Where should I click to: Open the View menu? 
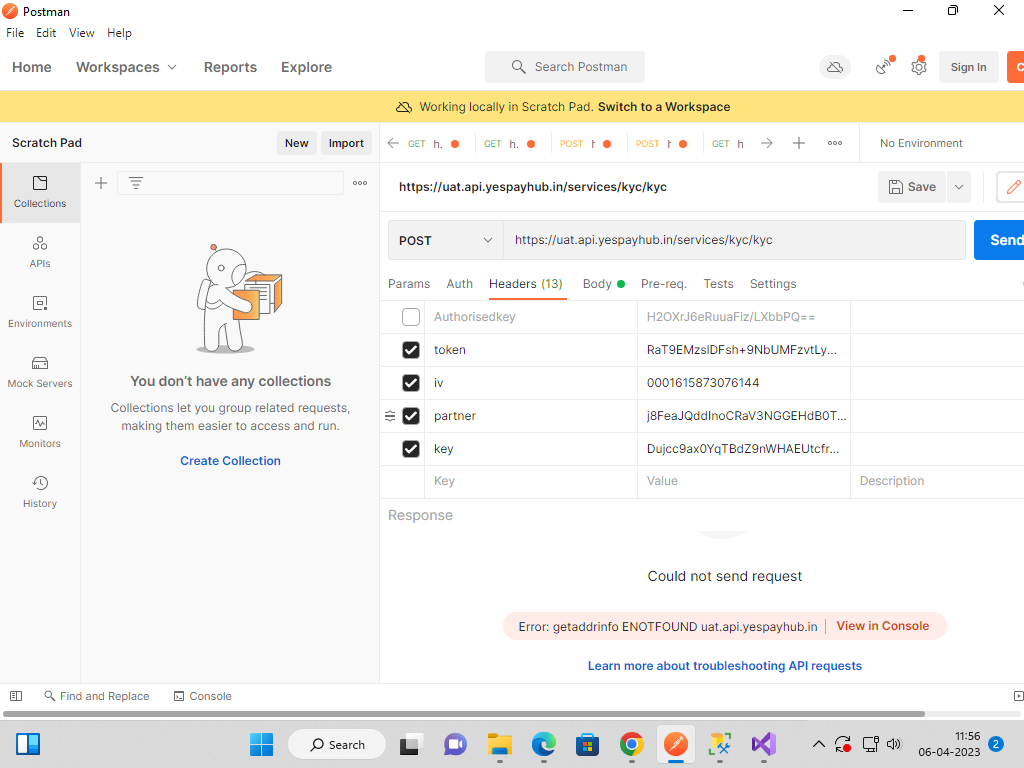point(82,33)
